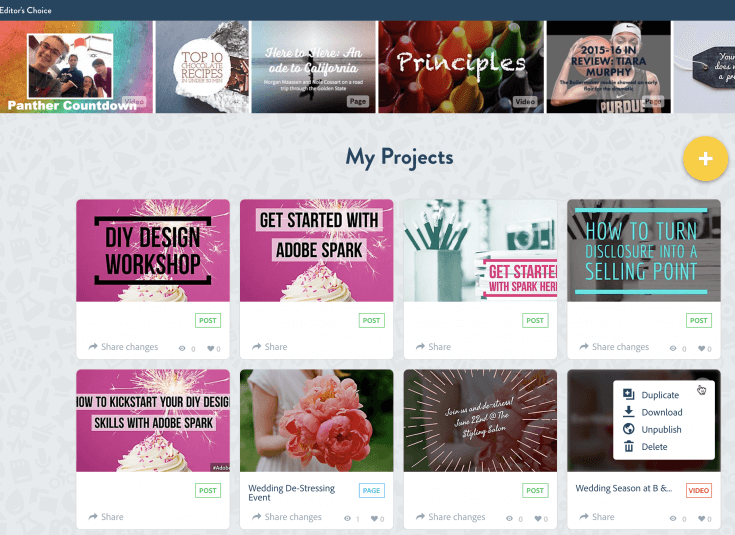Click heart icon on DIY Design Workshop card
Image resolution: width=735 pixels, height=535 pixels.
pos(210,348)
